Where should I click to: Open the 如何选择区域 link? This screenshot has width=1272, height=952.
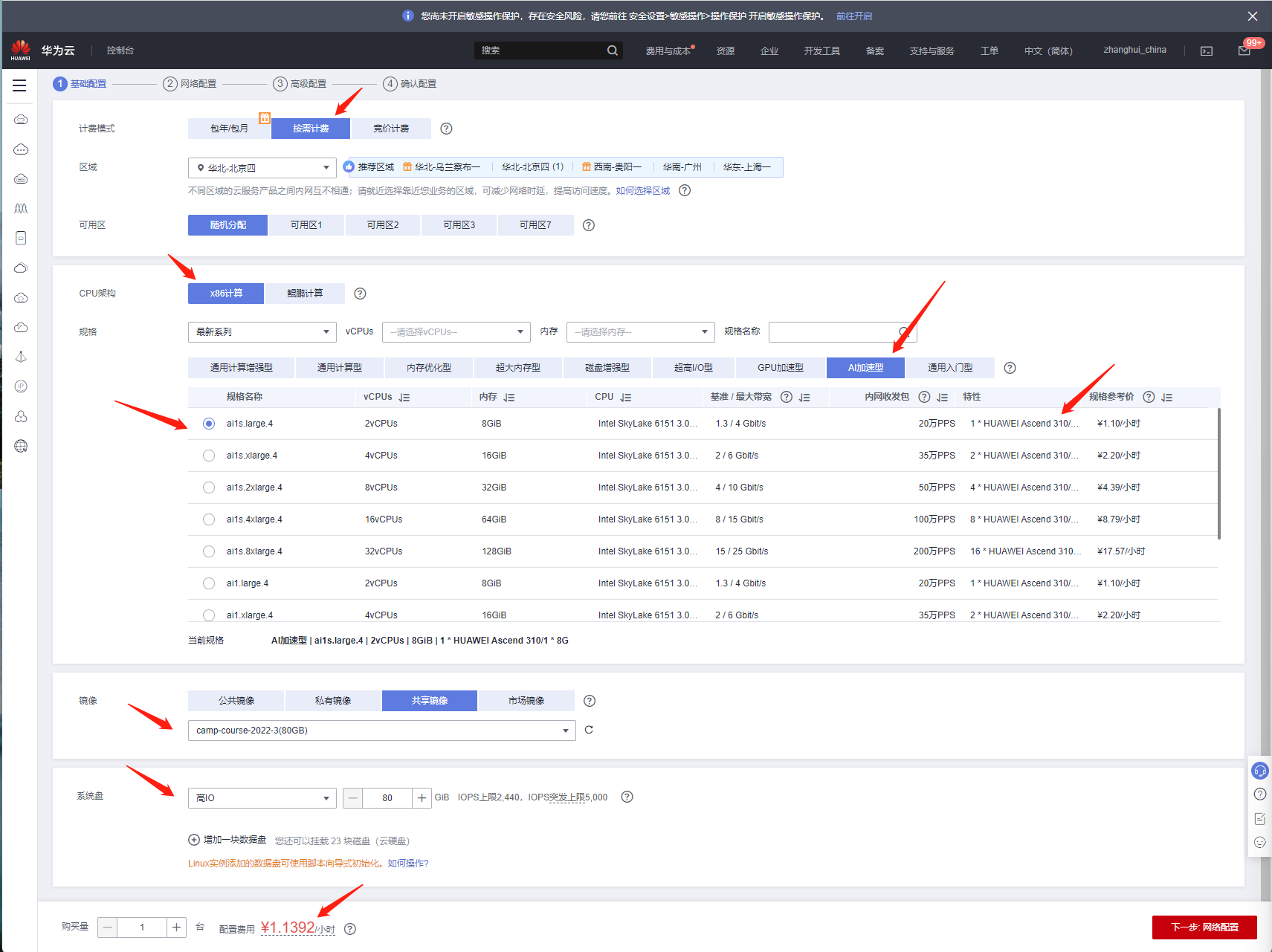(x=643, y=191)
